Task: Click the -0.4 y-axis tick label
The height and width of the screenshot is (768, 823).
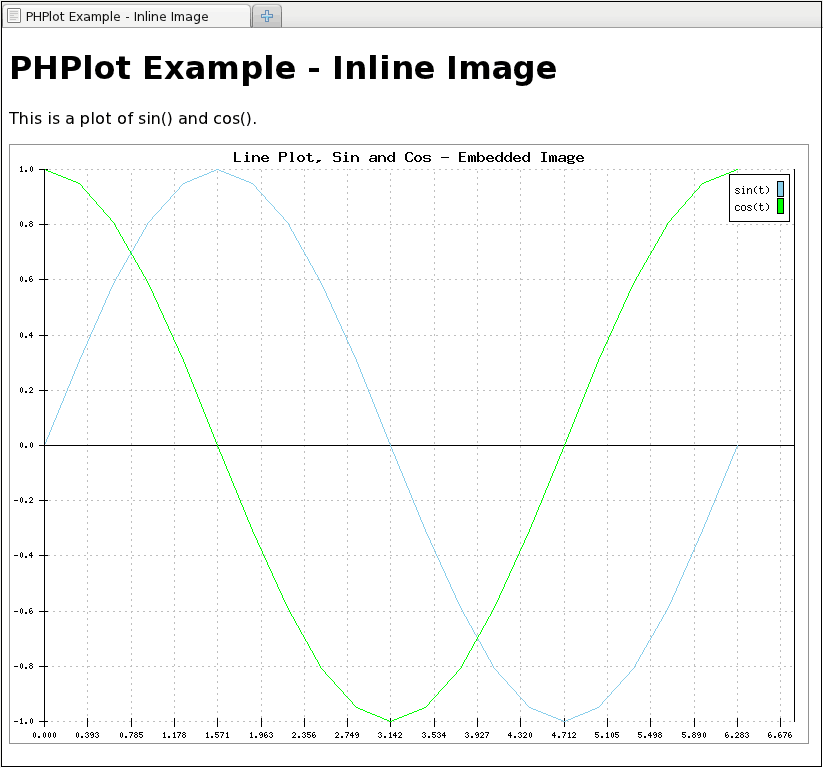Action: click(x=24, y=555)
